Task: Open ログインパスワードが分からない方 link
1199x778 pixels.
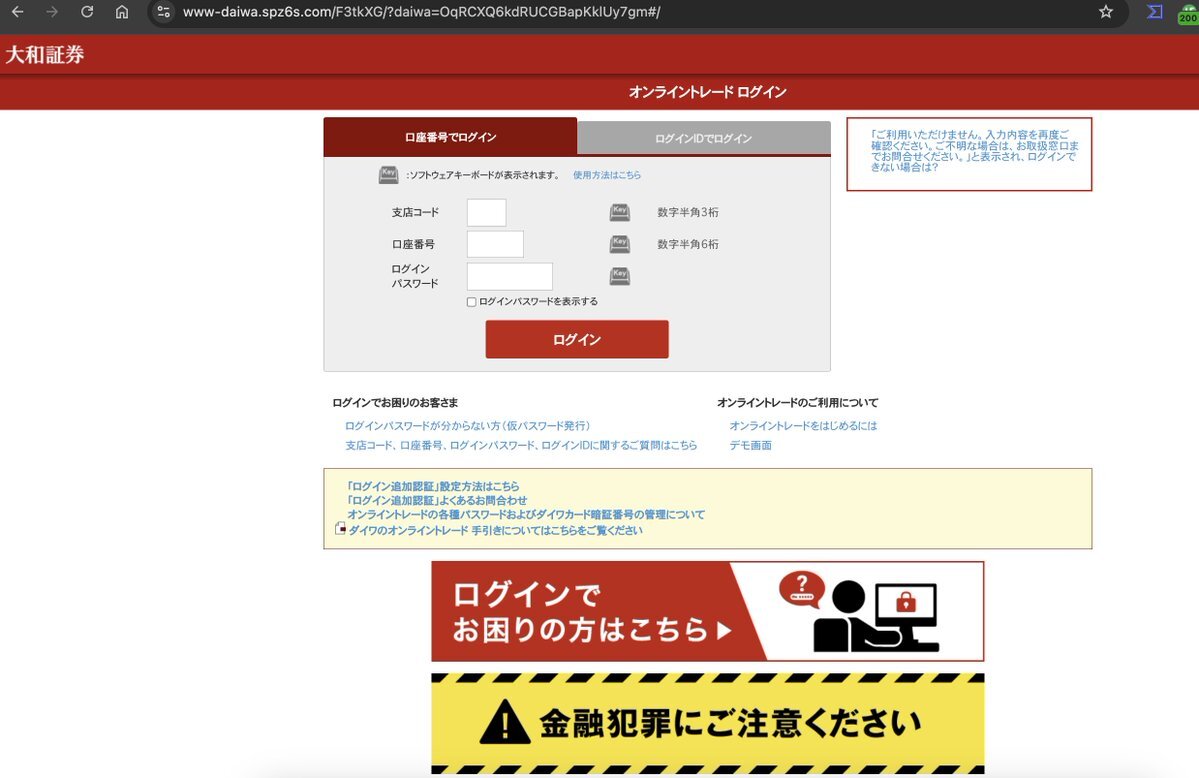Action: pos(467,425)
